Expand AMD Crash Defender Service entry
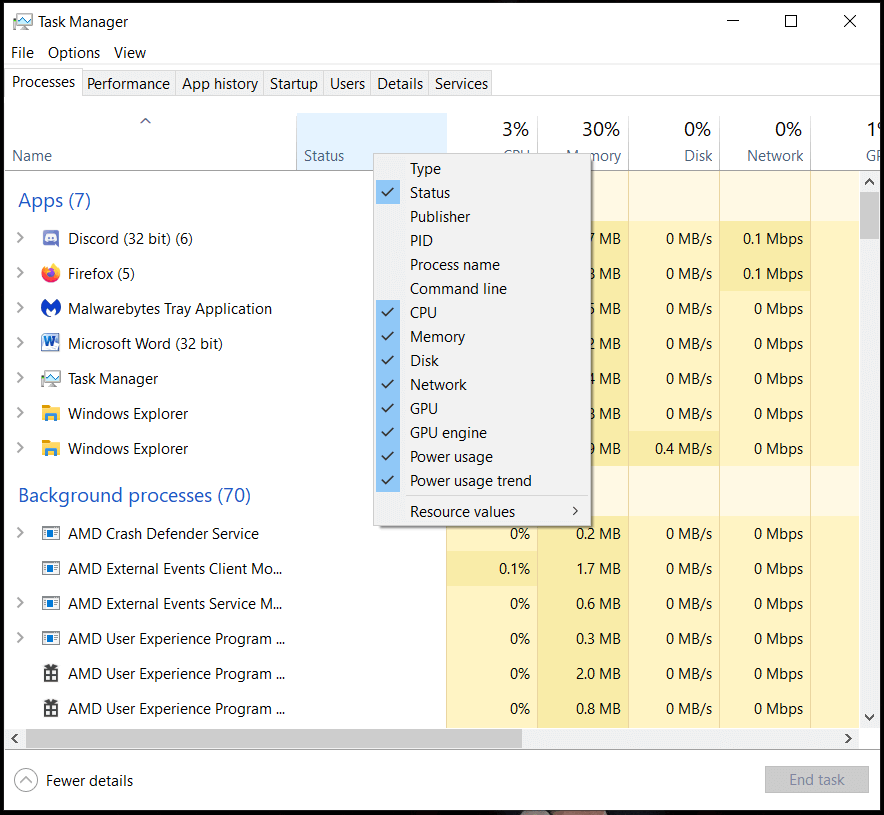 (x=20, y=533)
